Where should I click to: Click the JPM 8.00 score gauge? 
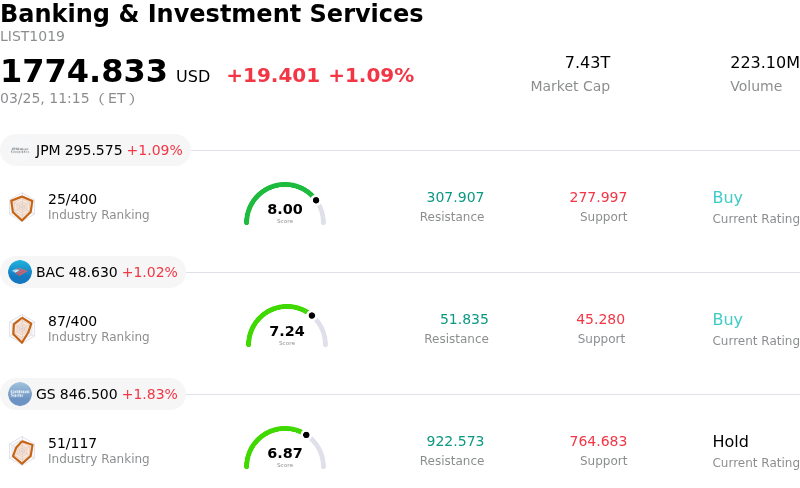click(x=285, y=205)
